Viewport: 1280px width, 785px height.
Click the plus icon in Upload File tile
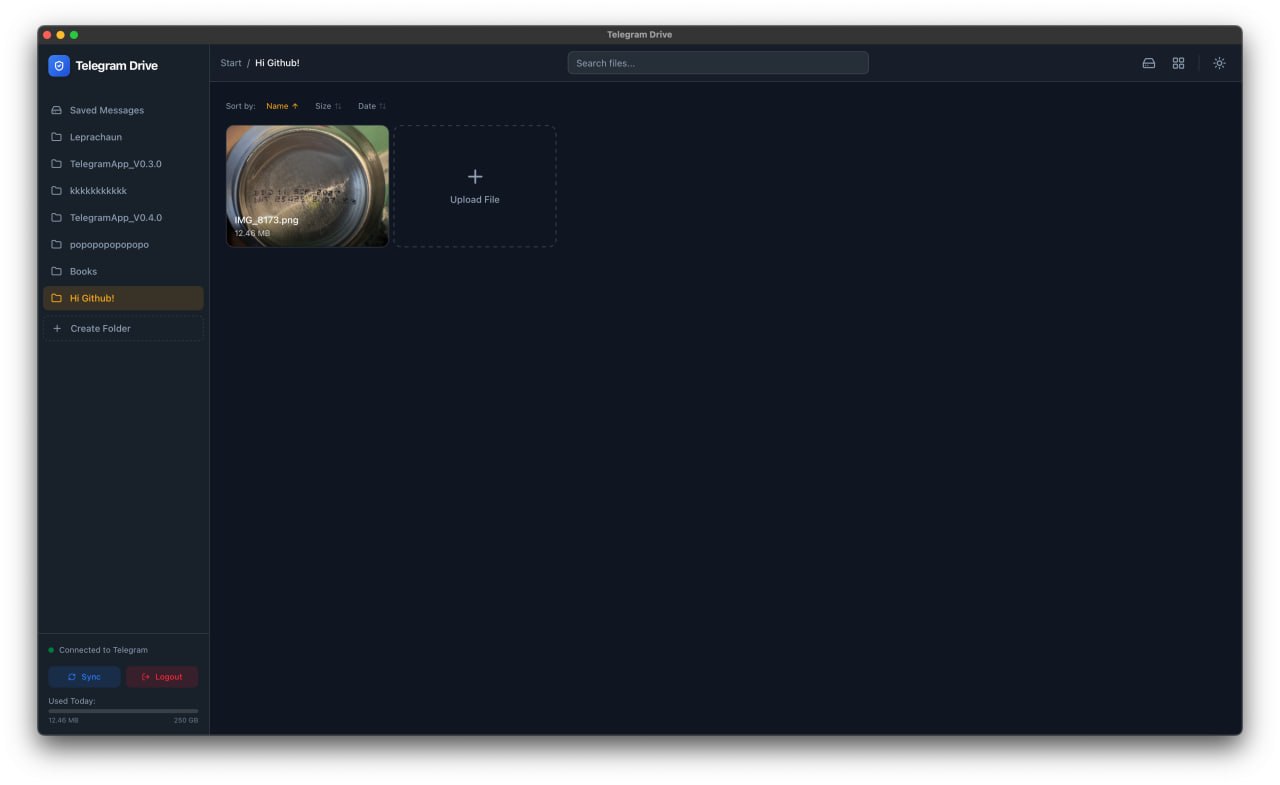[475, 177]
